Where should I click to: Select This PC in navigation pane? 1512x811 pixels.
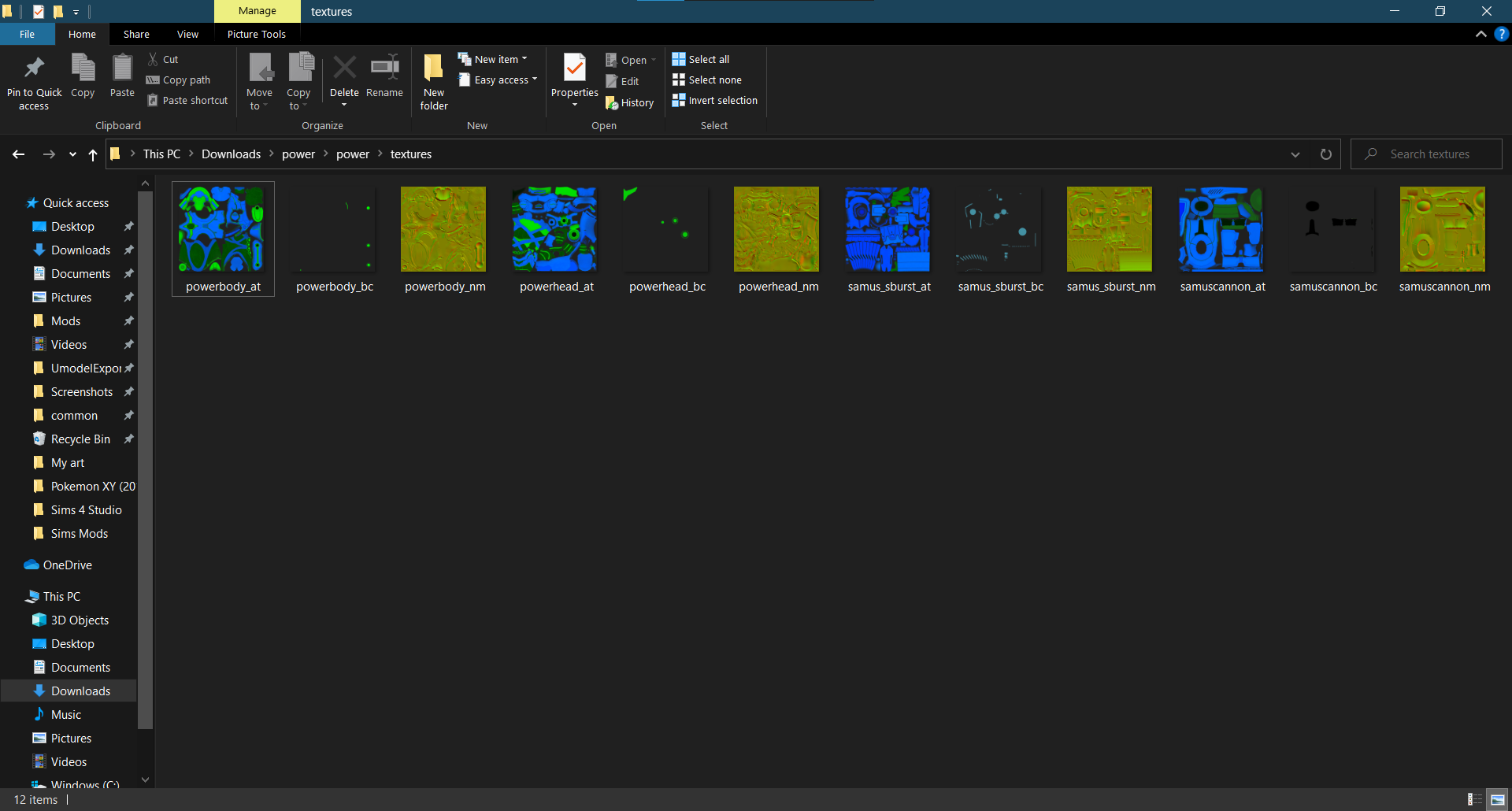(x=61, y=597)
